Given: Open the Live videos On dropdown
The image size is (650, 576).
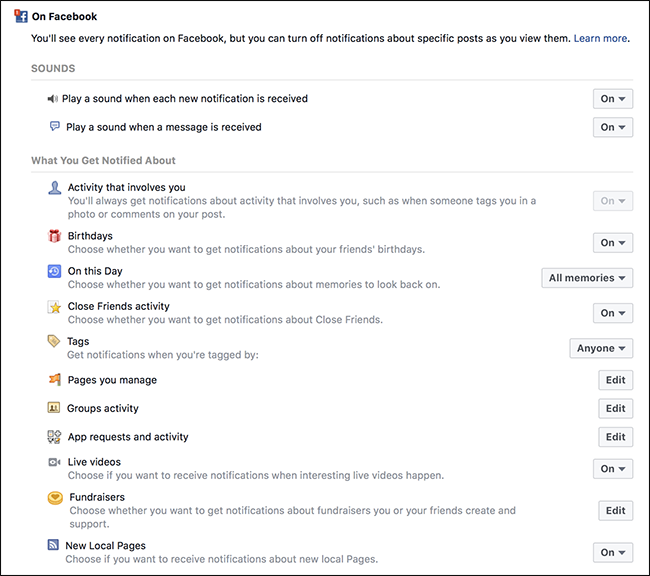Looking at the screenshot, I should click(x=614, y=468).
